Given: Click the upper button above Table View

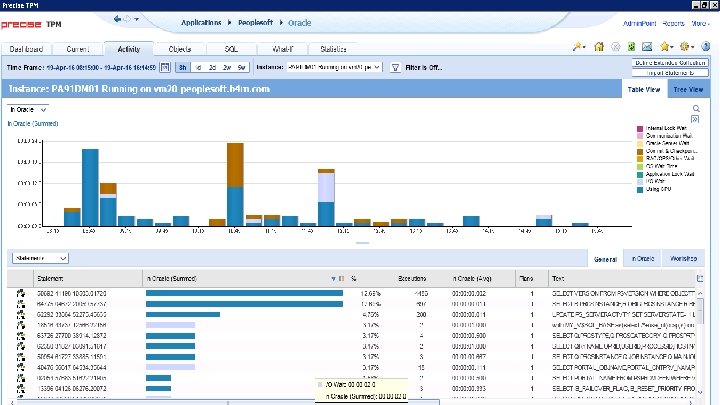Looking at the screenshot, I should [x=670, y=62].
